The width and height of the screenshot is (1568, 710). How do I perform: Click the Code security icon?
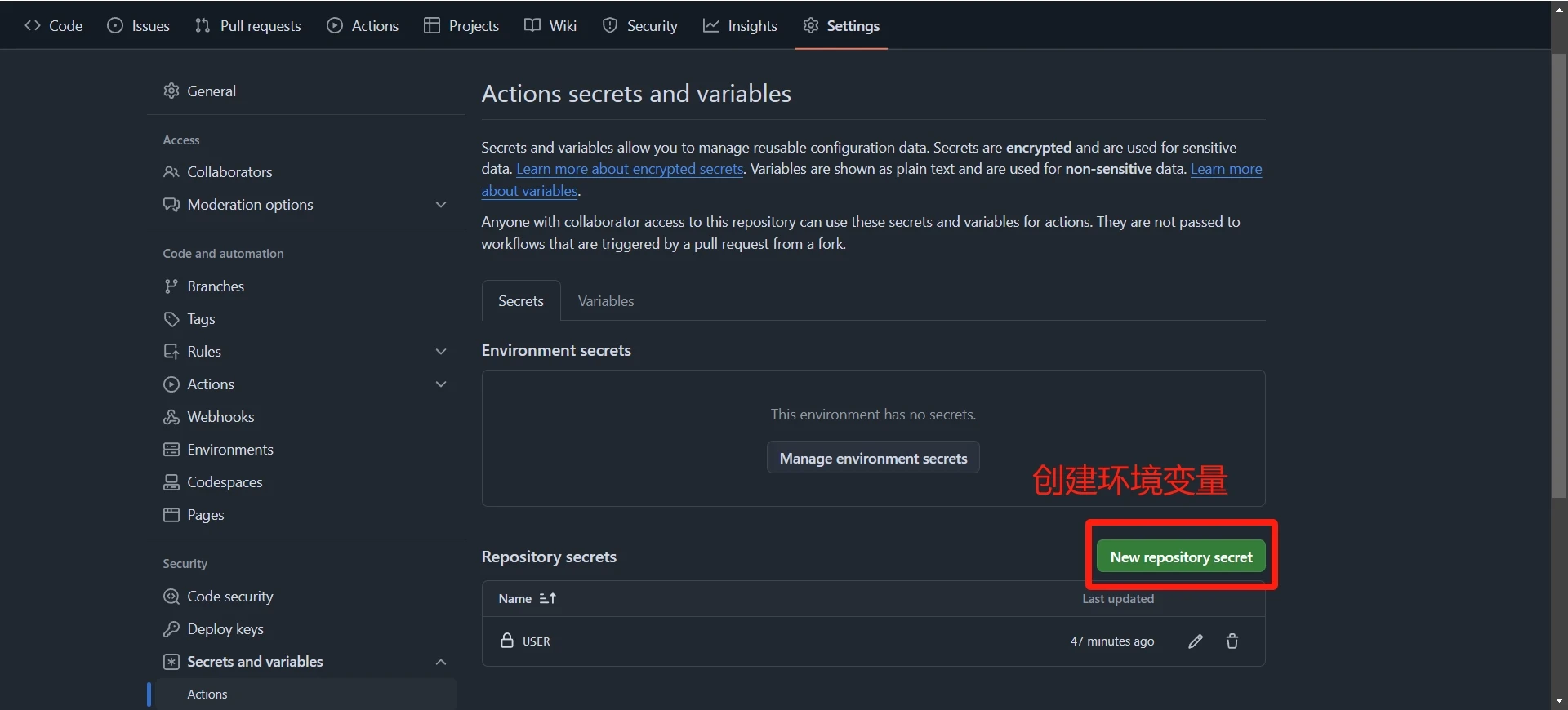(x=171, y=596)
